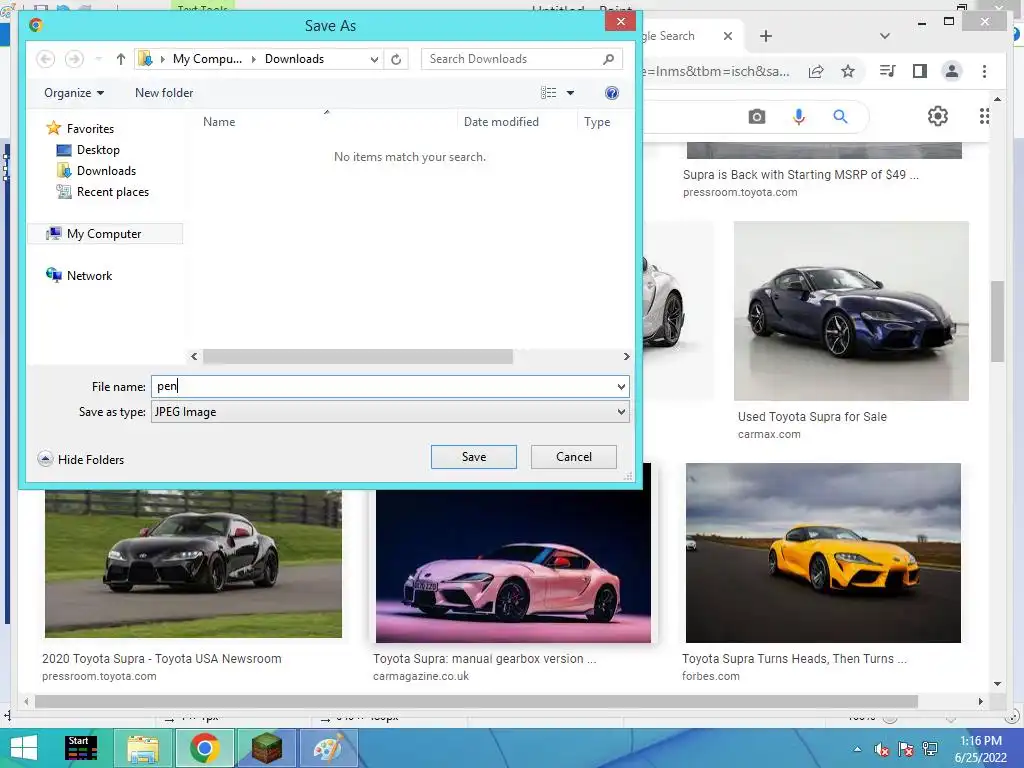
Task: Open Chrome tab search chevron
Action: coord(885,36)
